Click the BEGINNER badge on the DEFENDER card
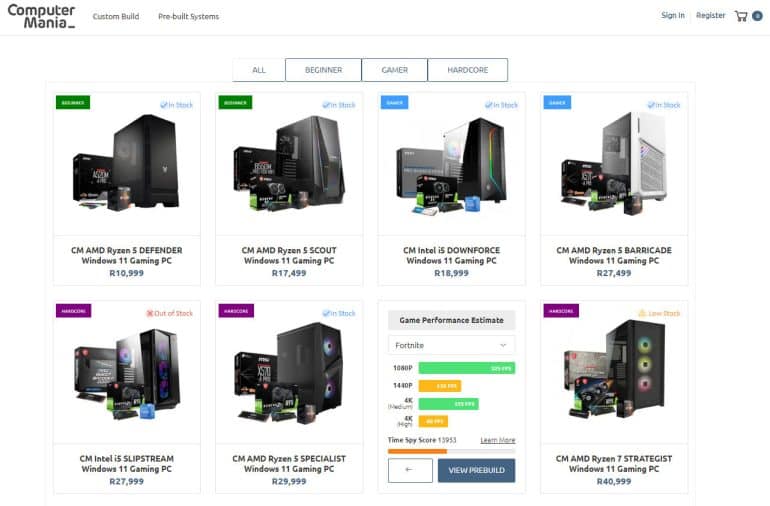 73,103
